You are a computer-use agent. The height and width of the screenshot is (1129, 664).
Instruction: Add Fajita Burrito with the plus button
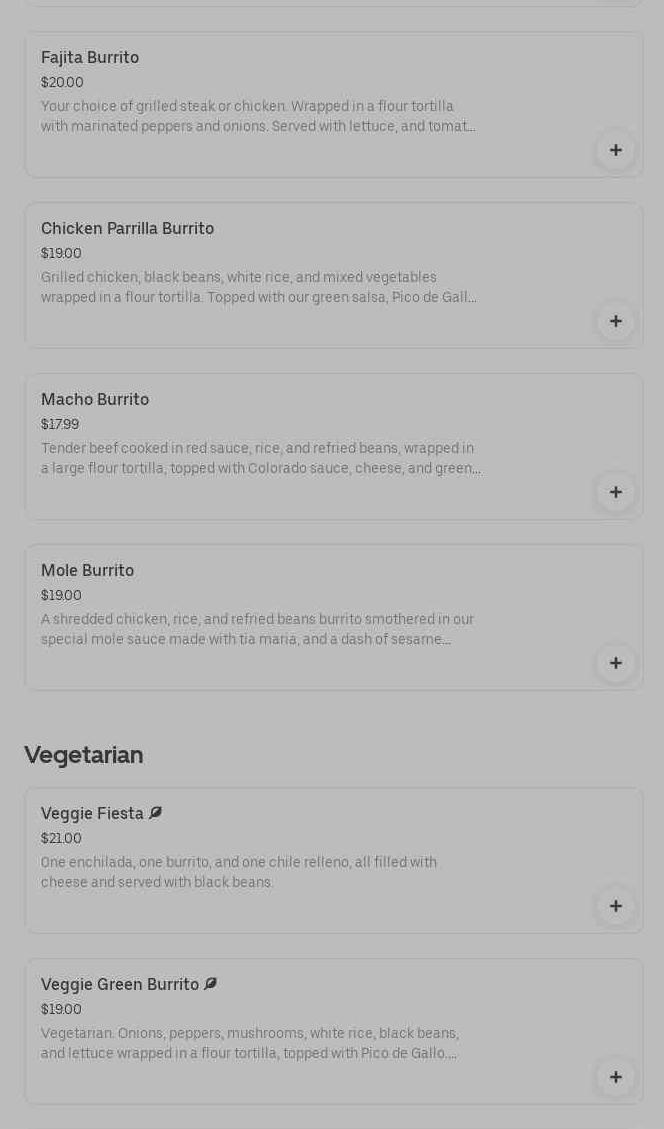616,150
